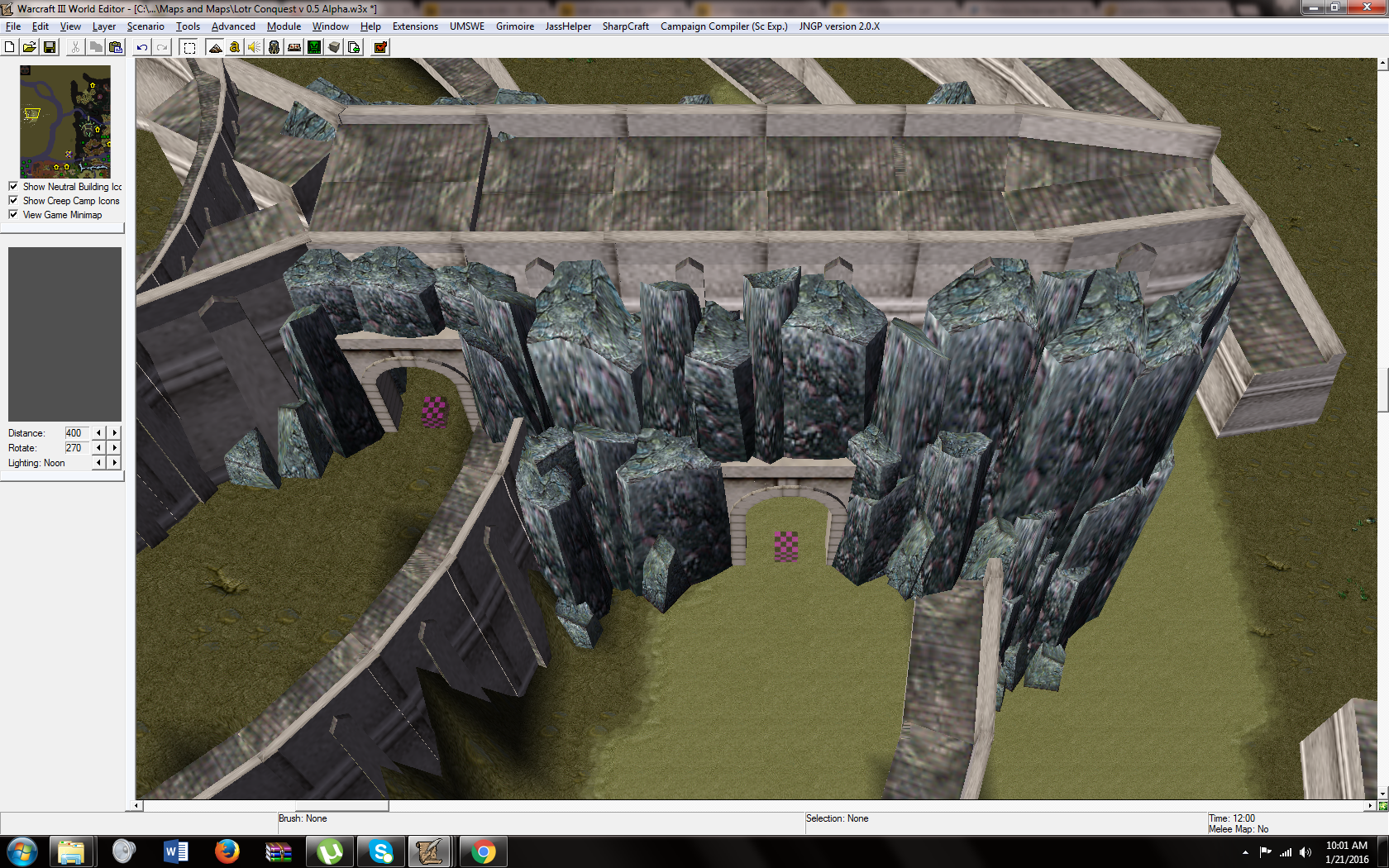Open the Layer menu
Screen dimensions: 1389x868
(104, 26)
